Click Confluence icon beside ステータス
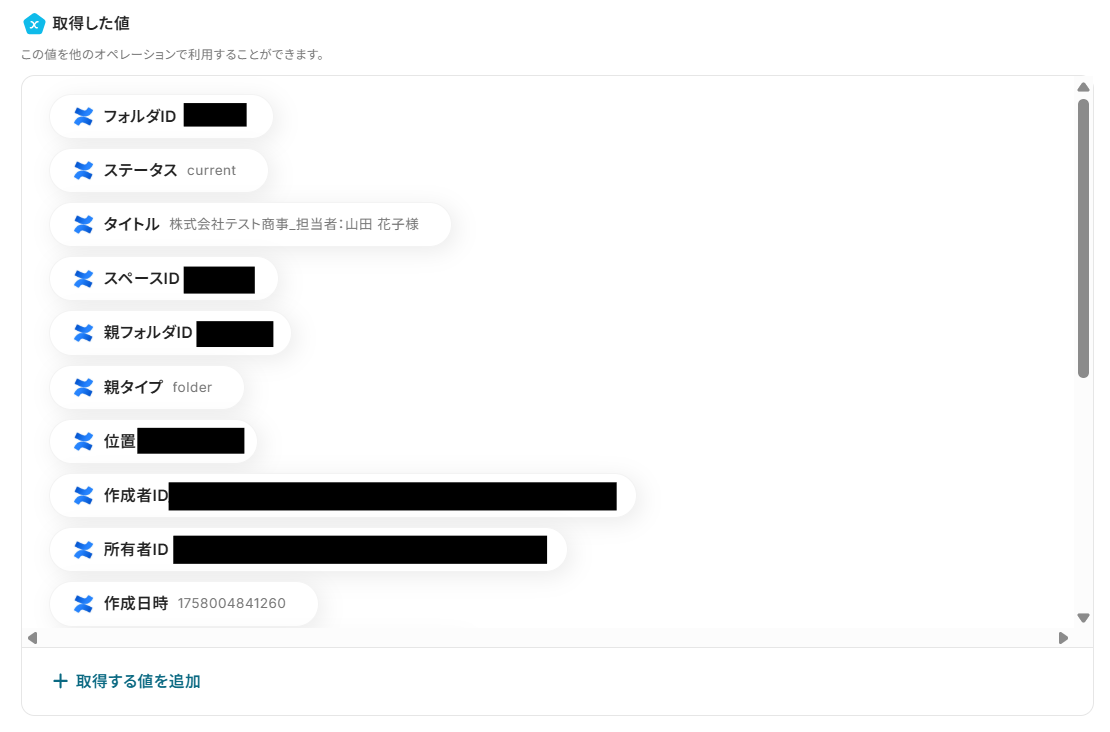 (x=84, y=171)
